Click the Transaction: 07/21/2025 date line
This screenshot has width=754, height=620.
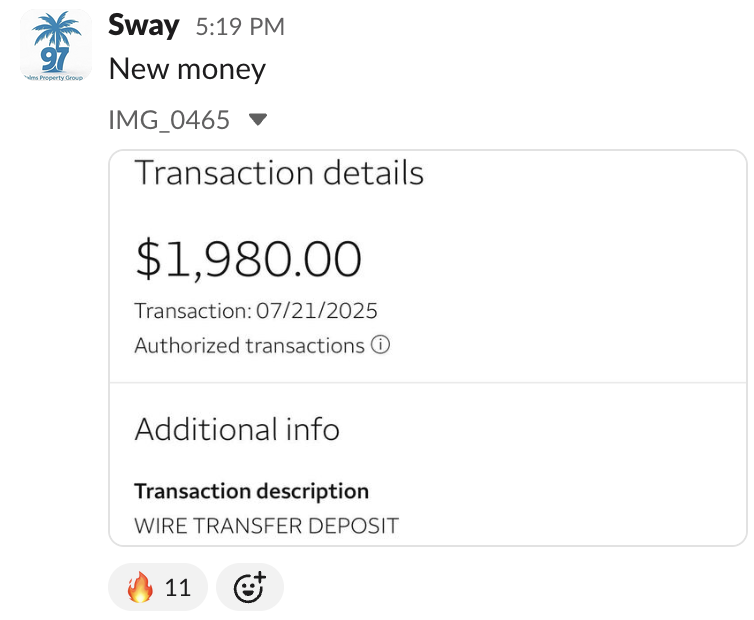click(256, 311)
